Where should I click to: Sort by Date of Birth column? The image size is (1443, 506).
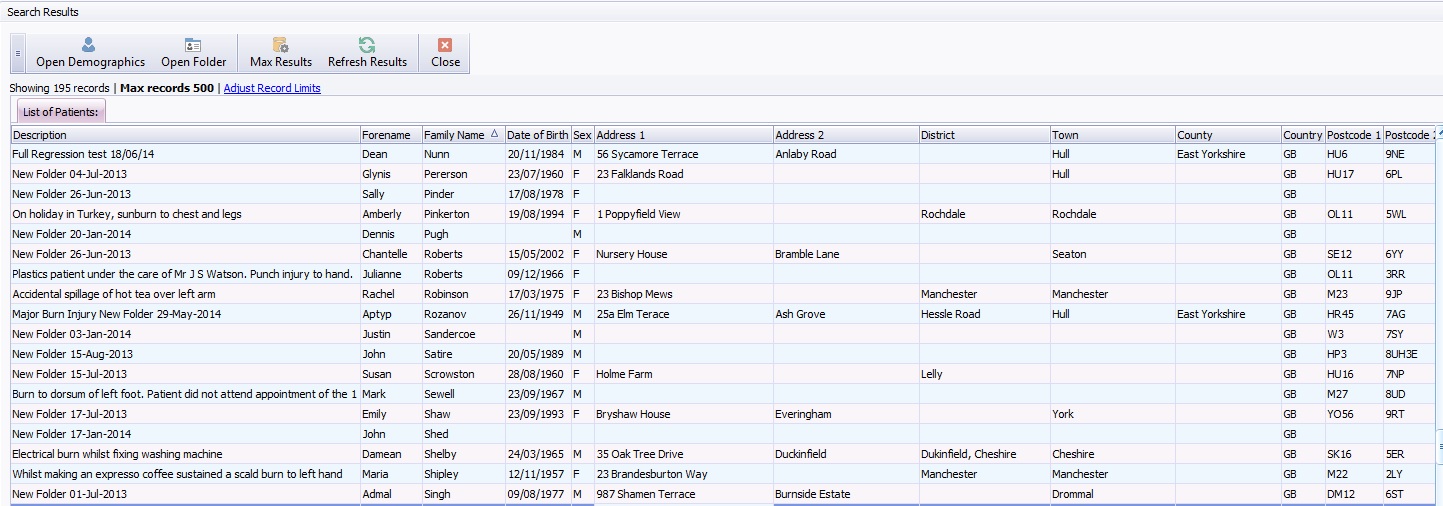pos(537,135)
